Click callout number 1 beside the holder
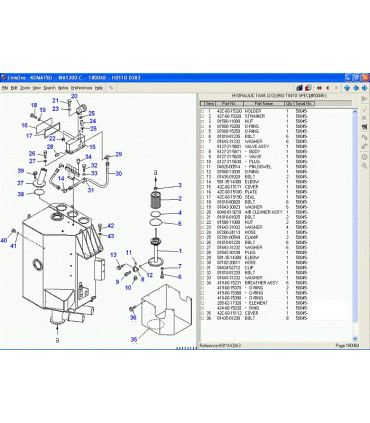370x423 pixels. tap(180, 251)
